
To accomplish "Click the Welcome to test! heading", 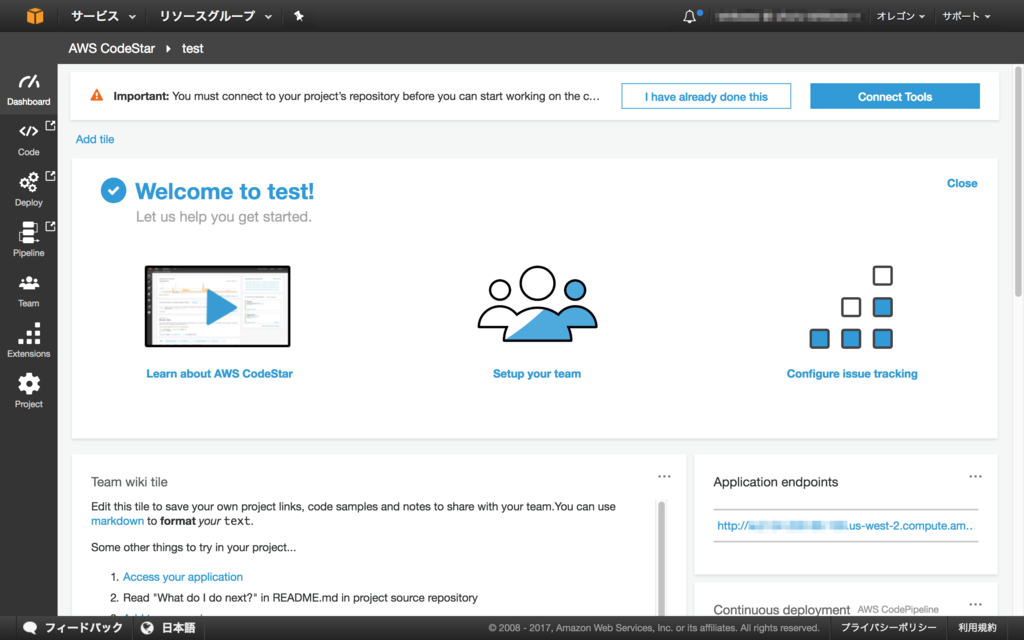I will tap(224, 191).
